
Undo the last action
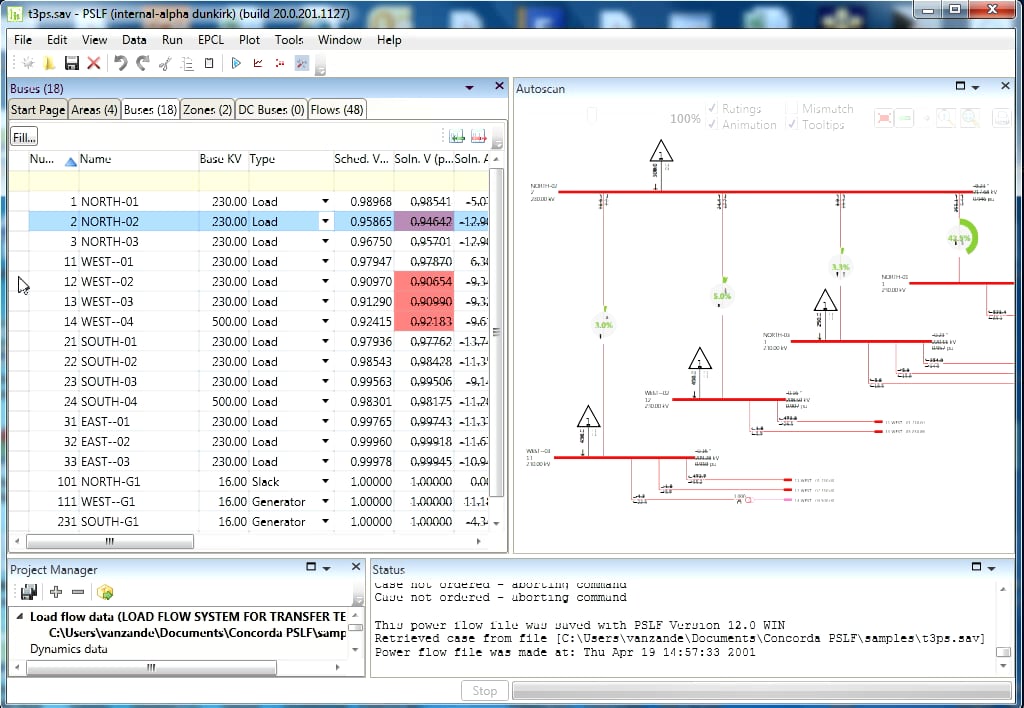point(120,63)
